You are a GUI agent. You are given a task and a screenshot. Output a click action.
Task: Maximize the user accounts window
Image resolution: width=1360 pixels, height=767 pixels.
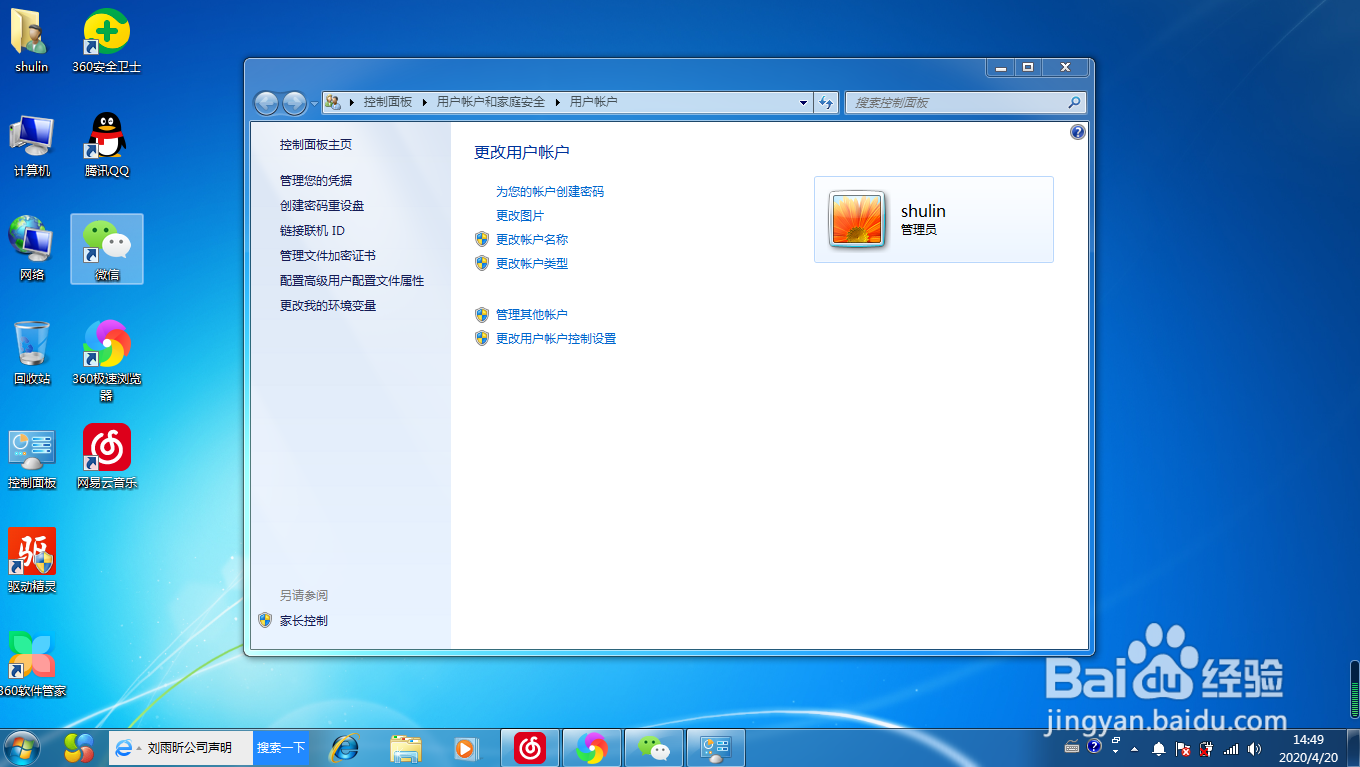(x=1027, y=67)
